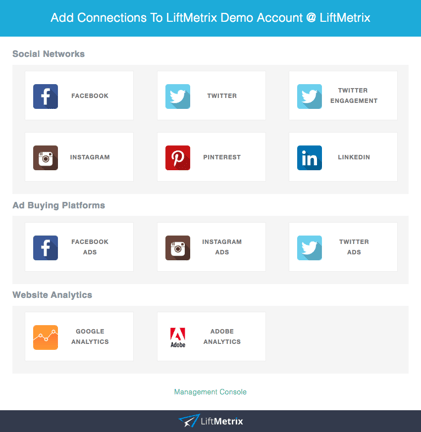Click the INSTAGRAM ADS label
The width and height of the screenshot is (421, 432).
click(222, 247)
